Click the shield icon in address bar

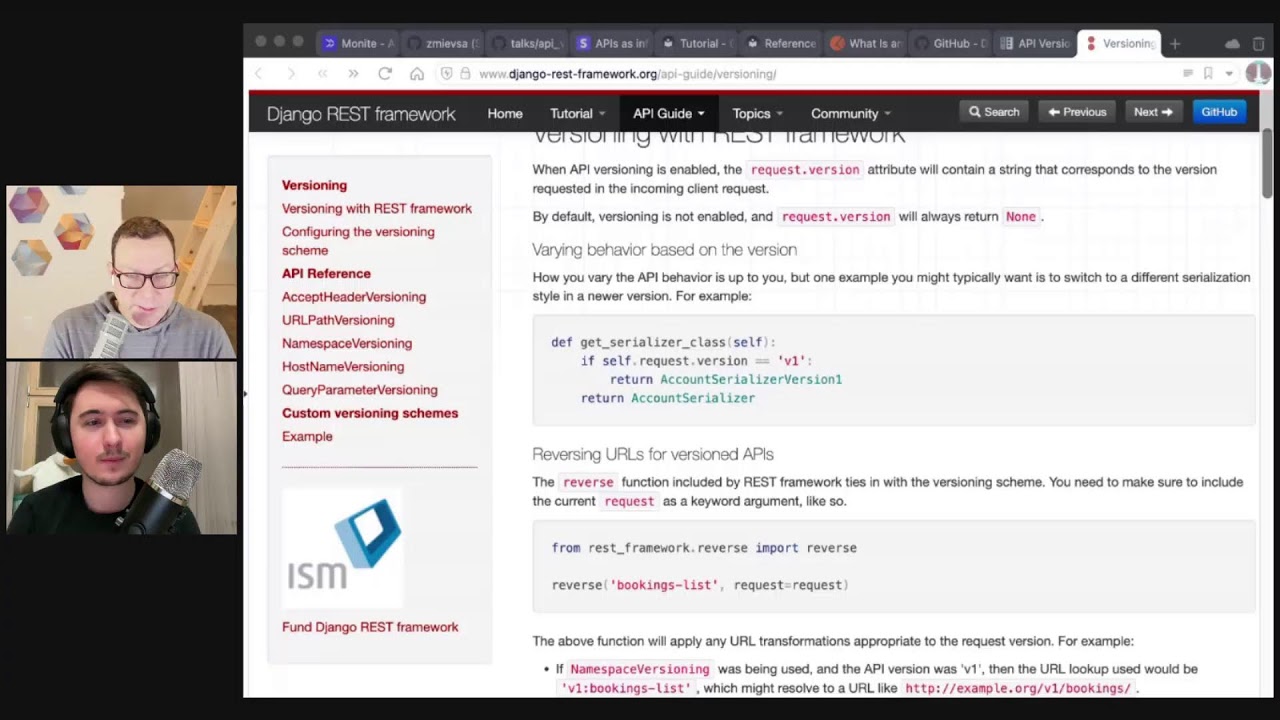(x=447, y=74)
